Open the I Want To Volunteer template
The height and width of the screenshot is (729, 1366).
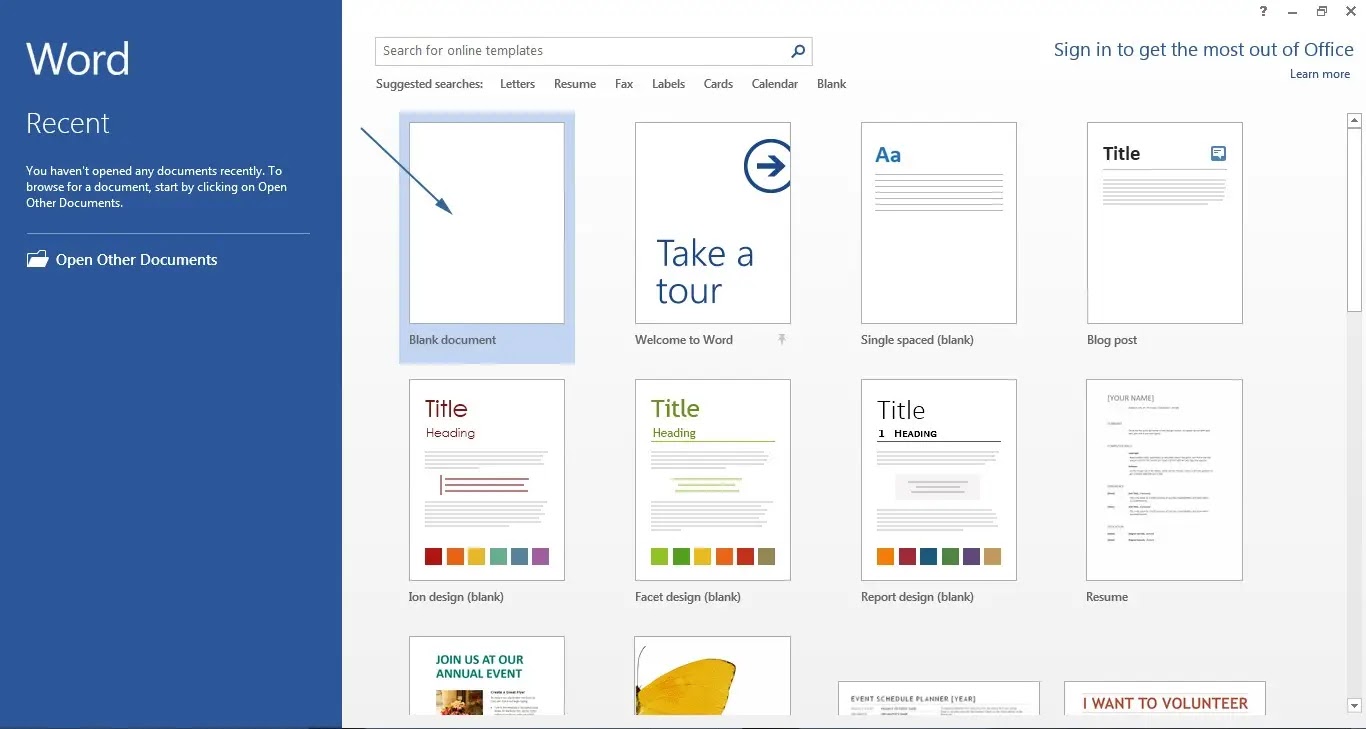pos(1165,698)
